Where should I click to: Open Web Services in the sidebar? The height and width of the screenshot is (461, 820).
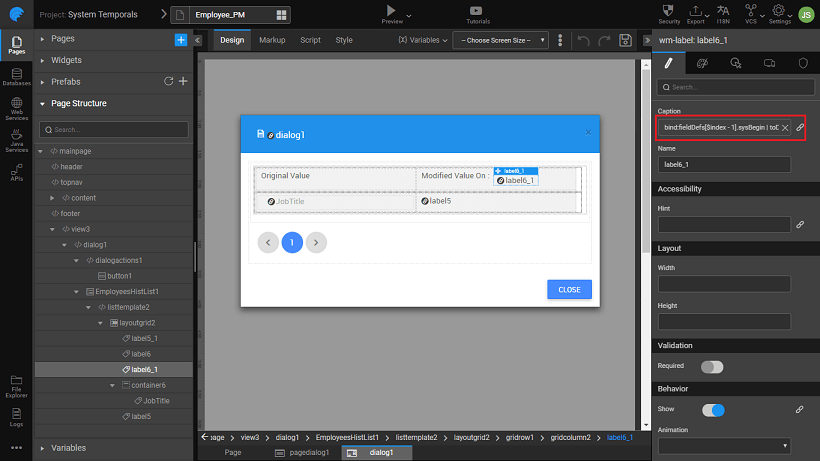coord(16,111)
